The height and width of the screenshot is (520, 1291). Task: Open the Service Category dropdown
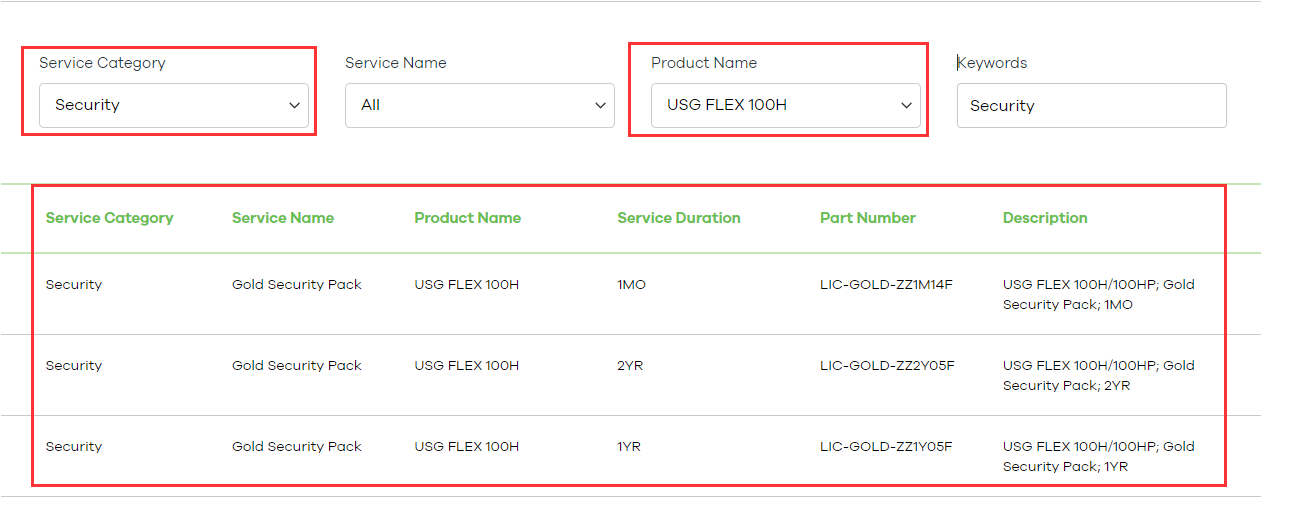(x=174, y=105)
